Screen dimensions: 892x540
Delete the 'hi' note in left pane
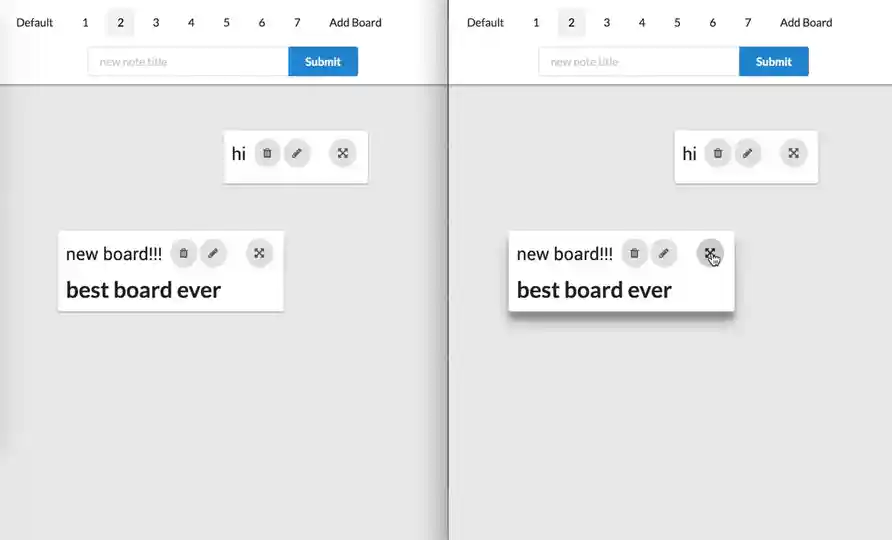(267, 153)
